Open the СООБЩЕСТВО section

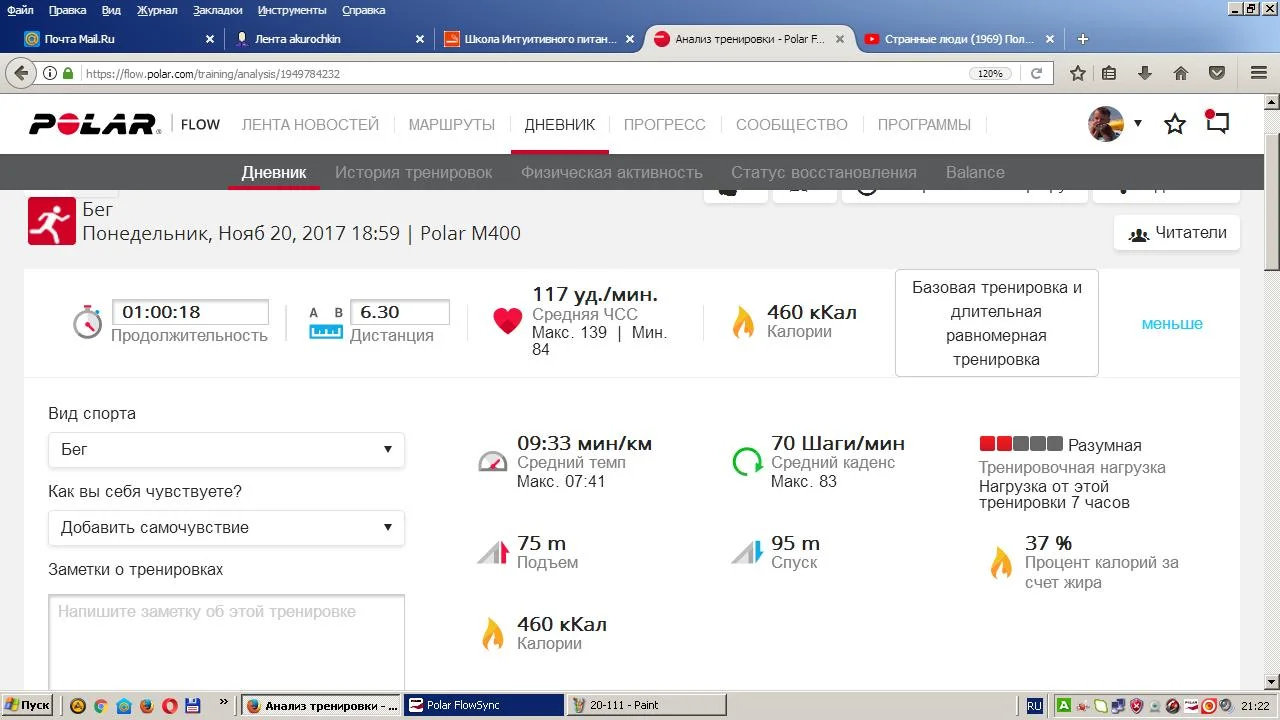pyautogui.click(x=792, y=125)
